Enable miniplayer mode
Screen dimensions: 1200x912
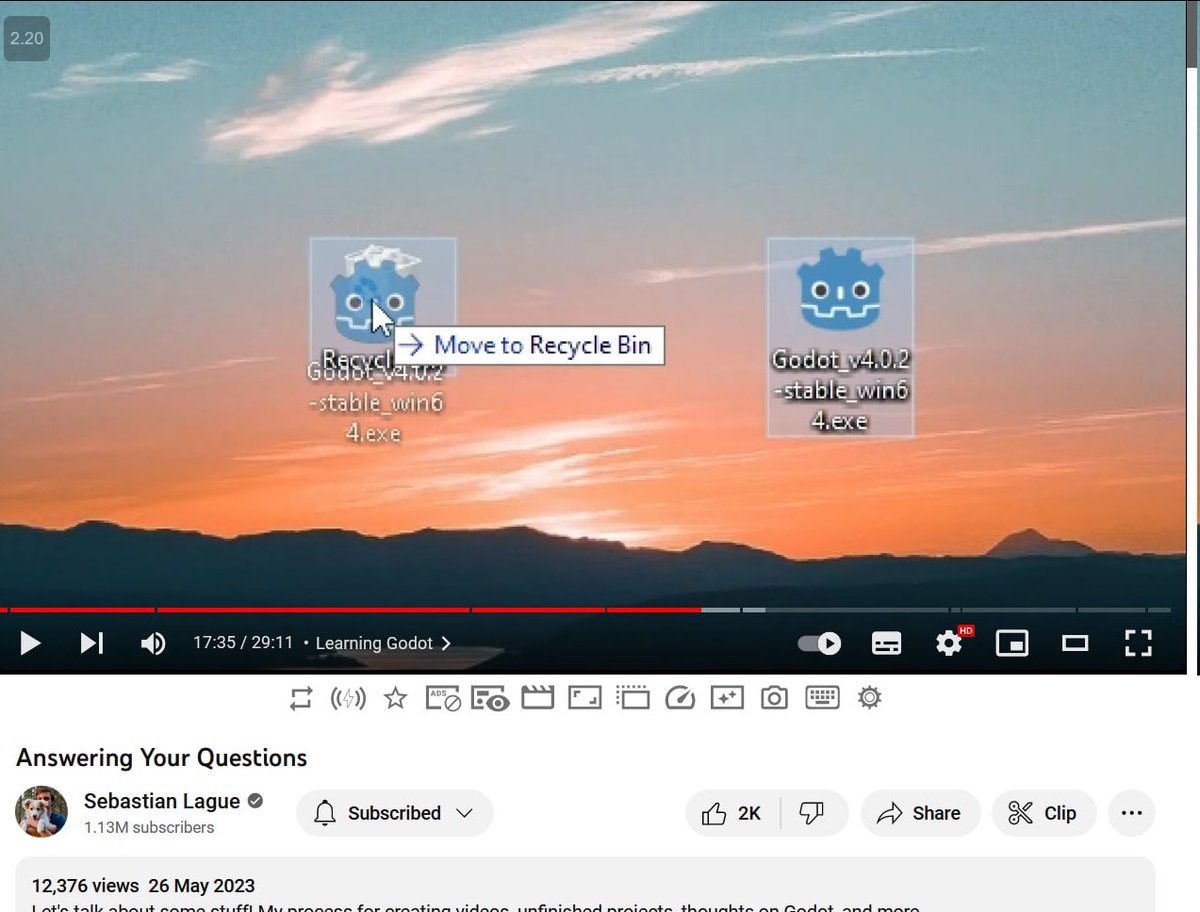1012,643
